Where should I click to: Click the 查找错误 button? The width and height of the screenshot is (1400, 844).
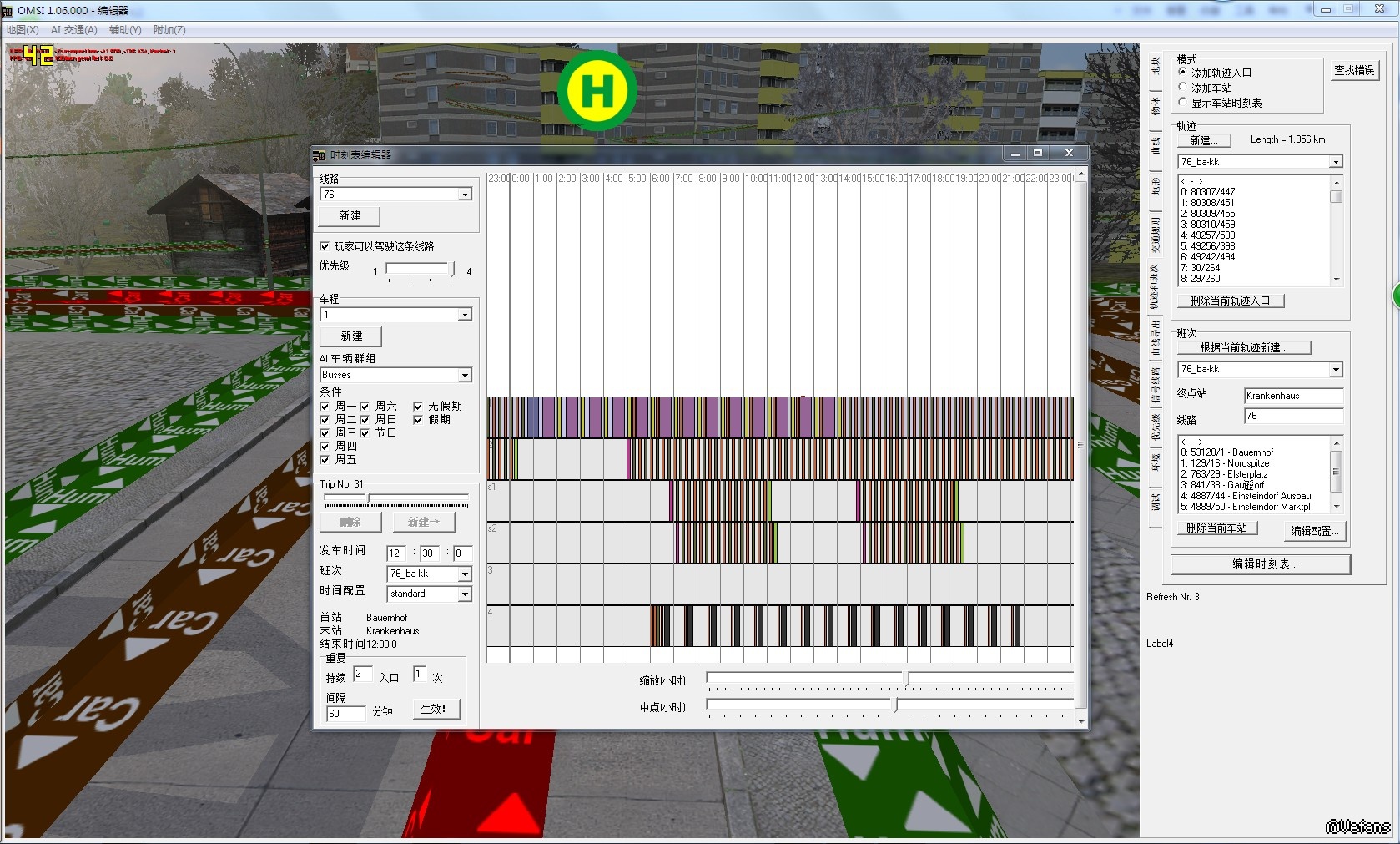1353,71
